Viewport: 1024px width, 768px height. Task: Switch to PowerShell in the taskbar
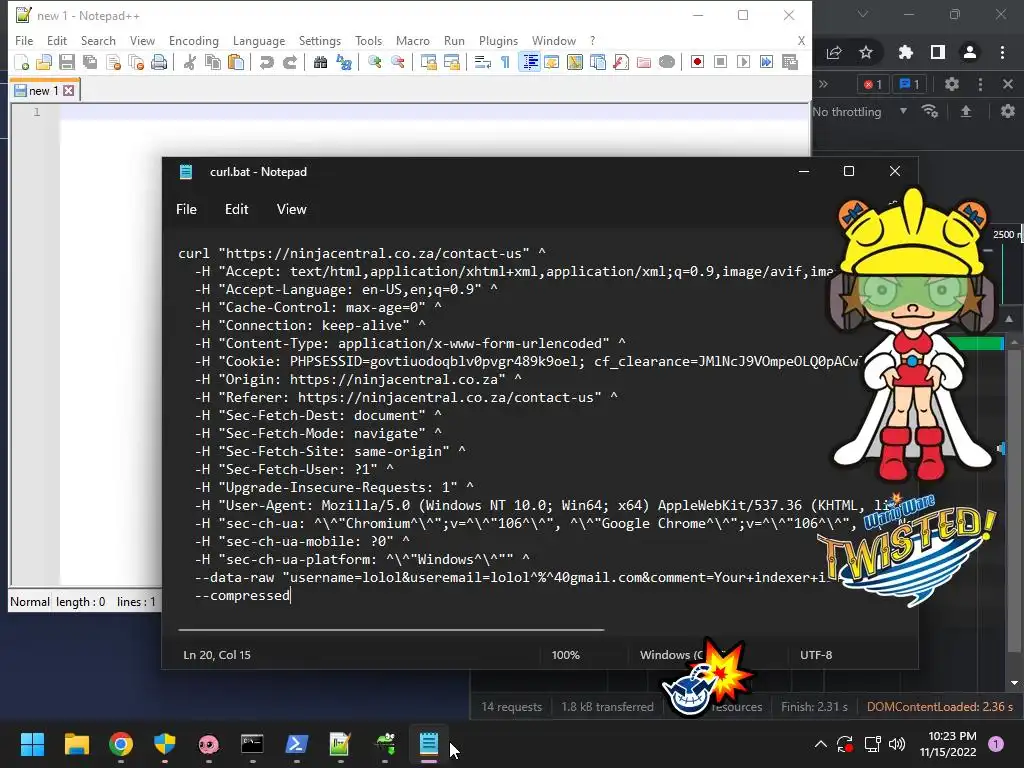click(296, 744)
